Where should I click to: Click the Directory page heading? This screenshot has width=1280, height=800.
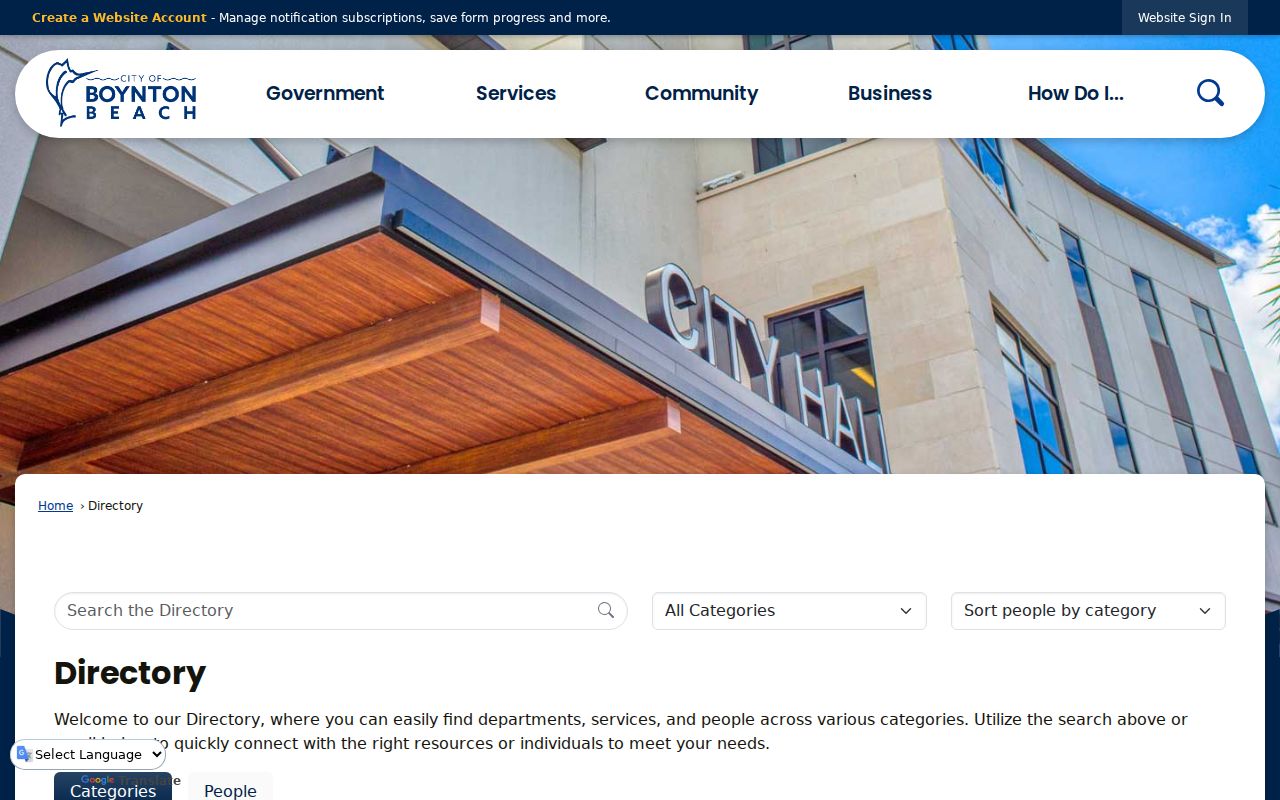[x=130, y=673]
